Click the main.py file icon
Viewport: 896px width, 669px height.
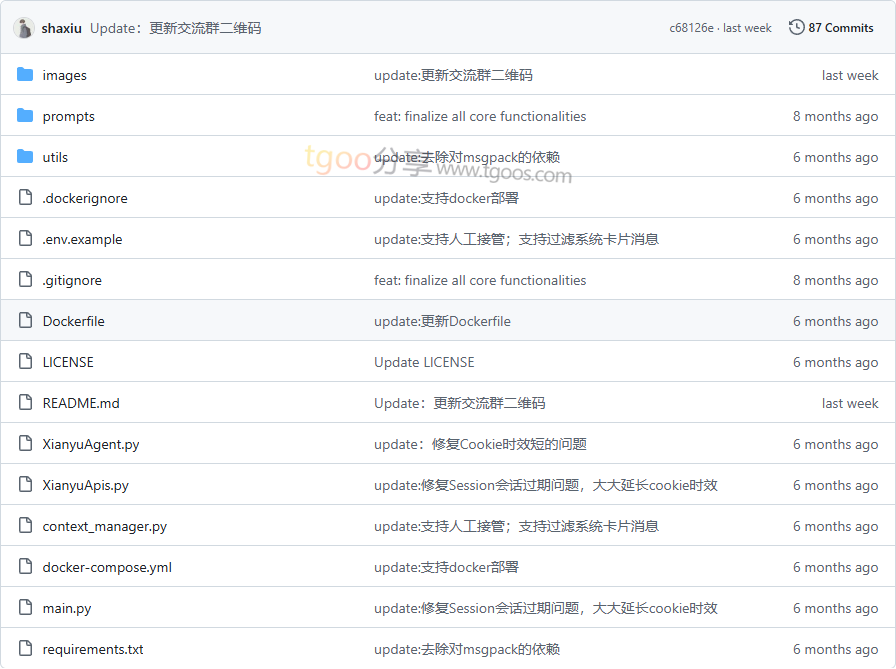coord(25,608)
